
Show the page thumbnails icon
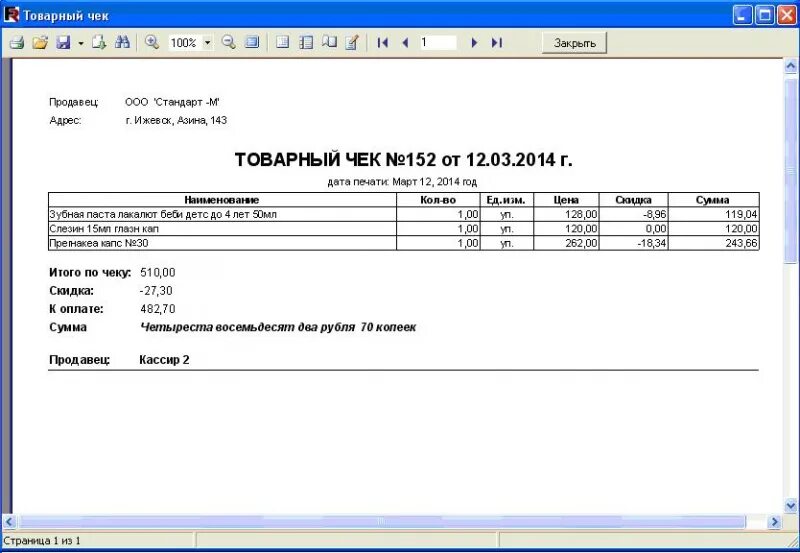[306, 43]
